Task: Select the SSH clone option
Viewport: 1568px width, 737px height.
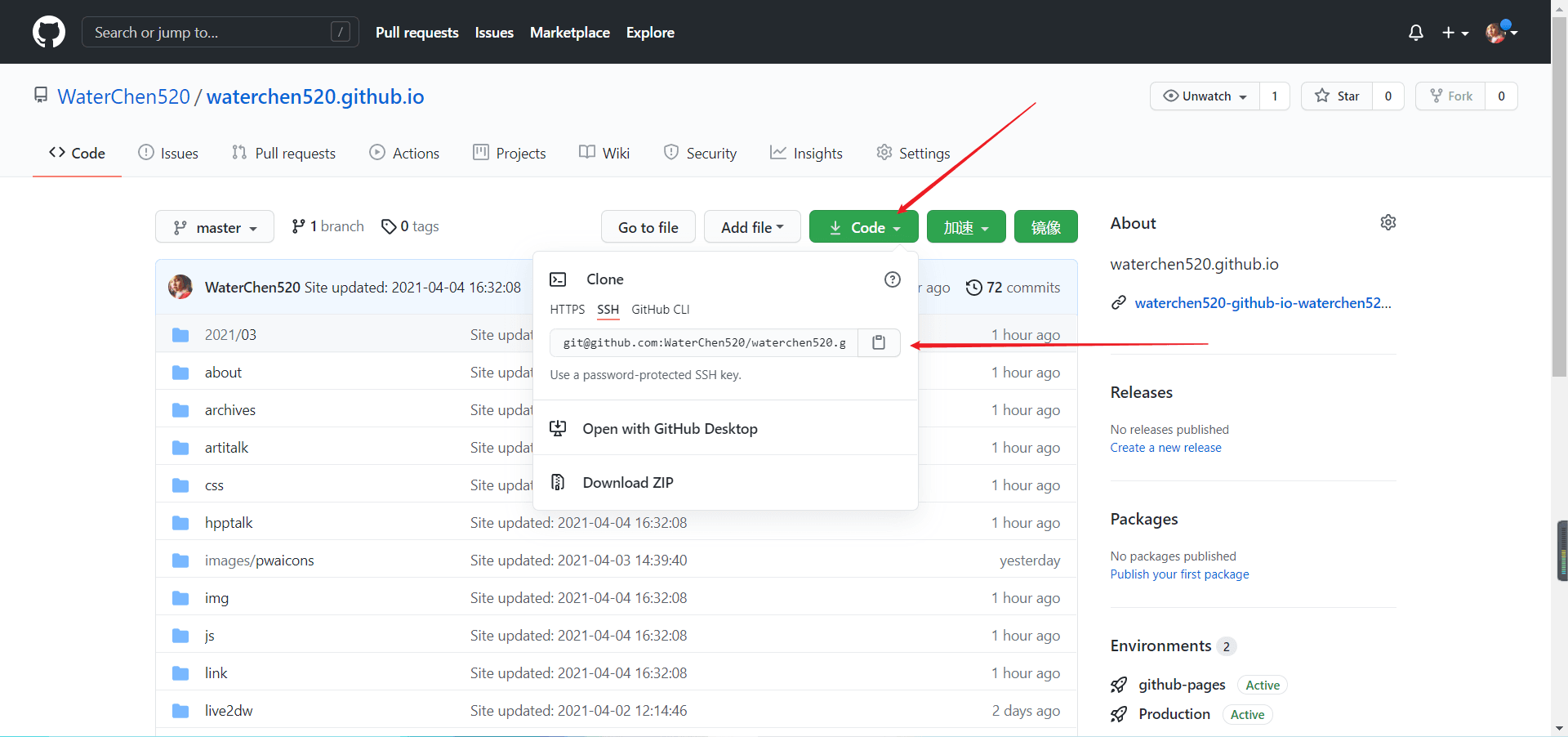Action: pyautogui.click(x=608, y=310)
